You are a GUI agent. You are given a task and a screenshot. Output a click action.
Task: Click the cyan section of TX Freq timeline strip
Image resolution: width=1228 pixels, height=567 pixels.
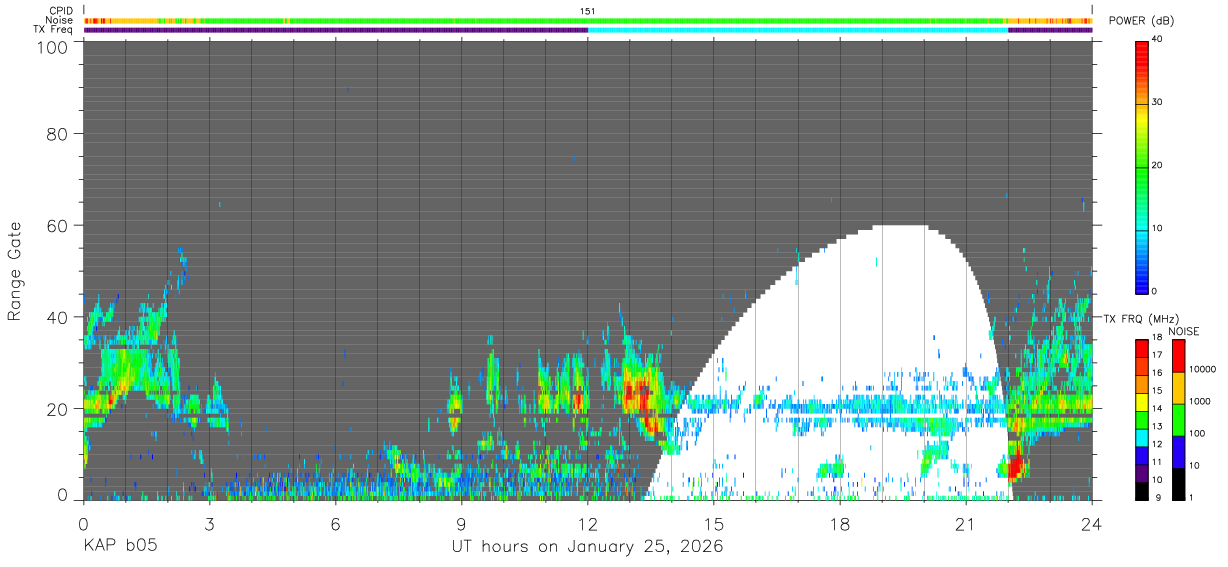(x=798, y=30)
